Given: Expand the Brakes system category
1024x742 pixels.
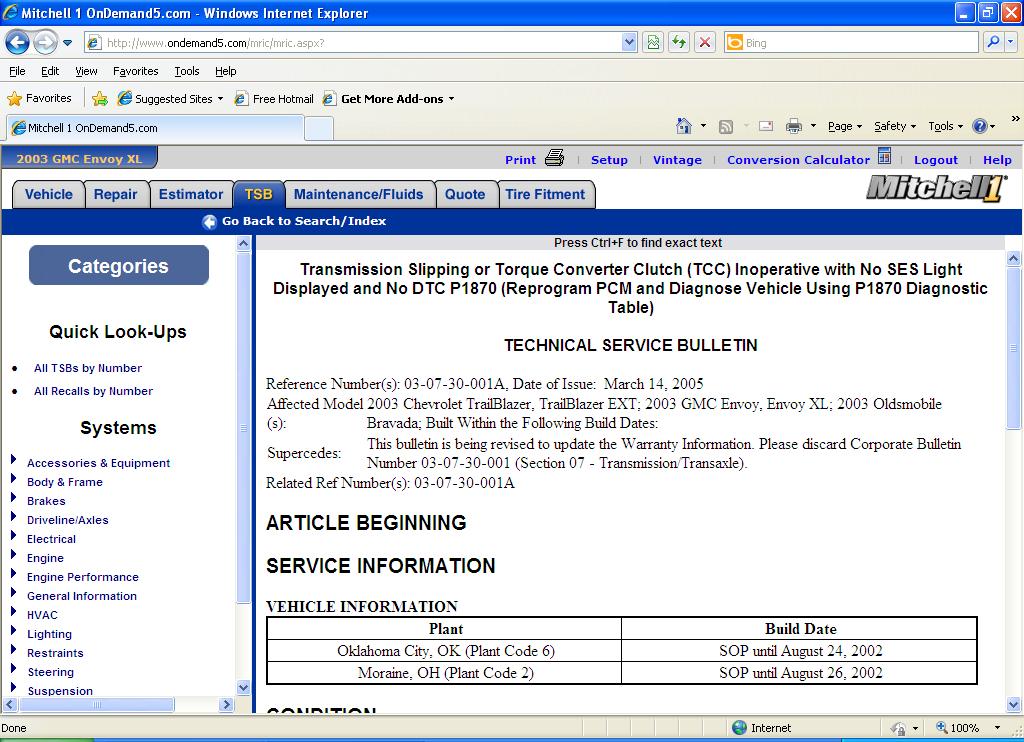Looking at the screenshot, I should click(x=13, y=498).
